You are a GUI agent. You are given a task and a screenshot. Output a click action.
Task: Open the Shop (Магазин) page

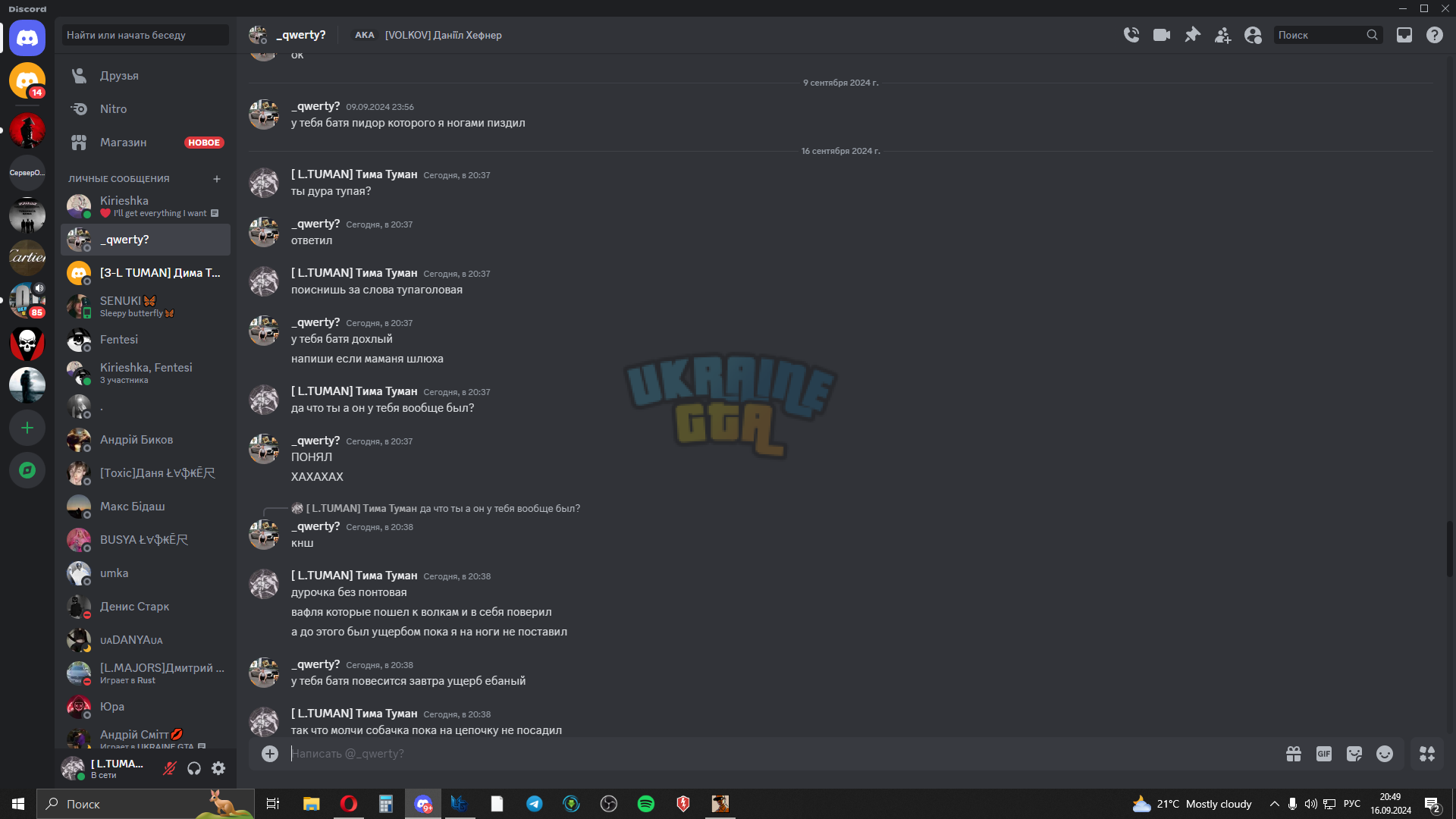coord(146,143)
